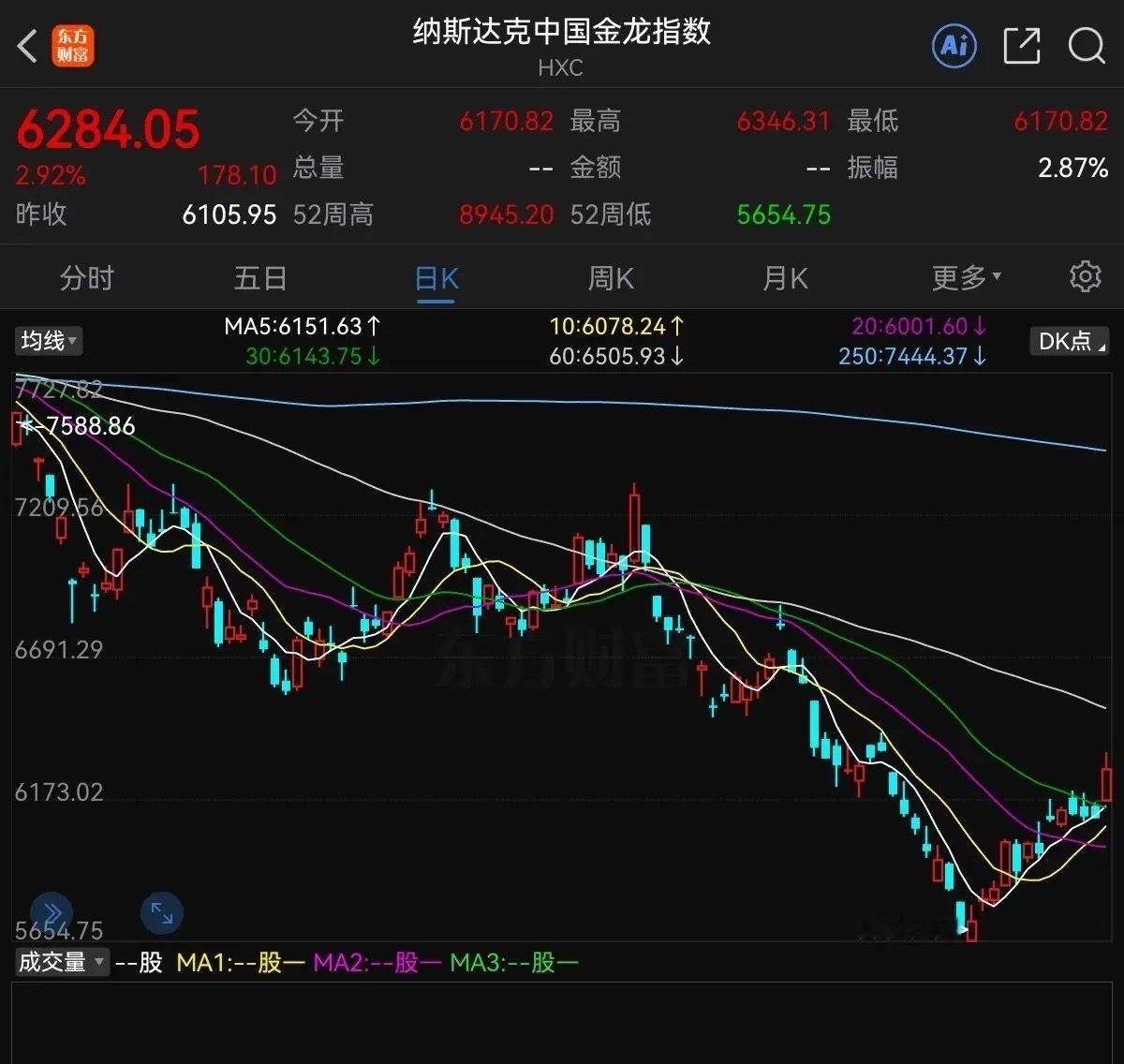This screenshot has width=1124, height=1064.
Task: Tap the green 30:6143.75 MA label
Action: tap(313, 356)
